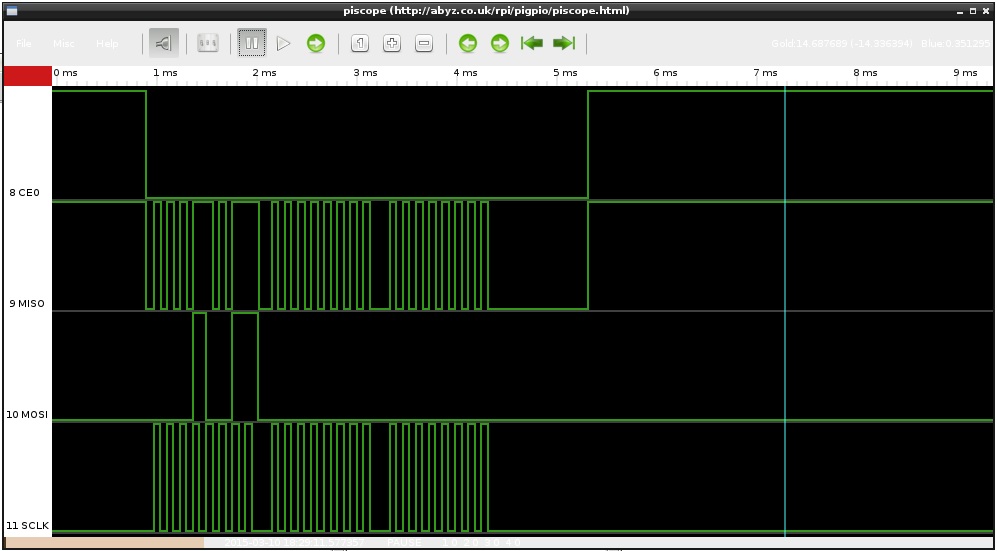Click the zoom reset '1' icon

(360, 43)
